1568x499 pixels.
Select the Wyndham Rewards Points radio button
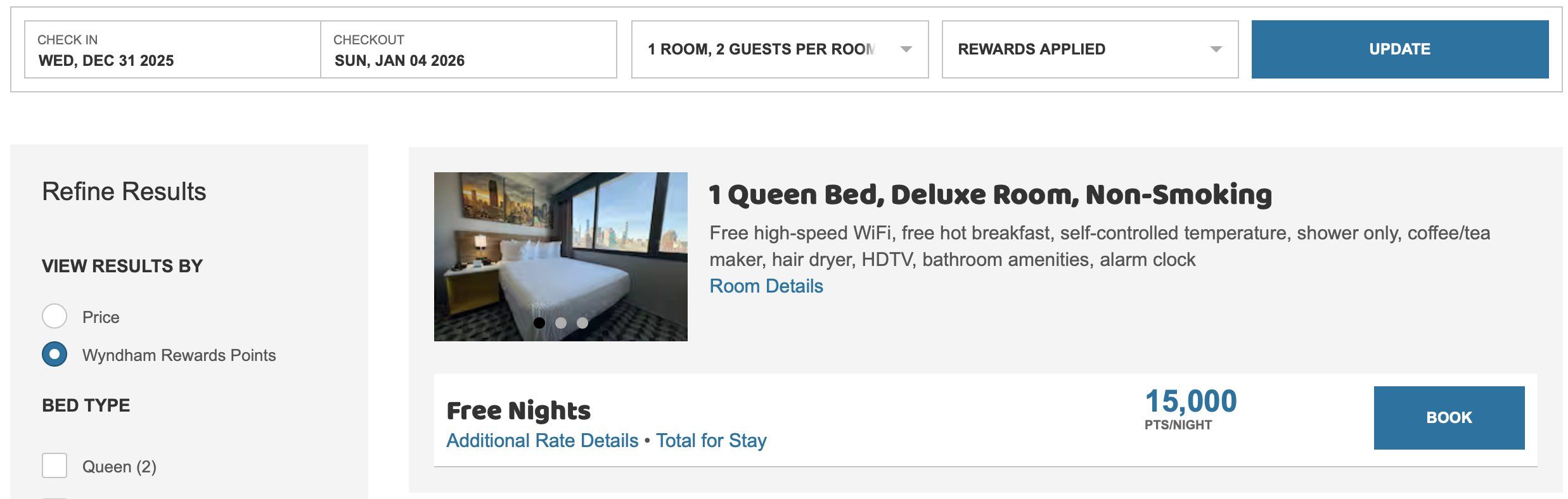pyautogui.click(x=55, y=354)
